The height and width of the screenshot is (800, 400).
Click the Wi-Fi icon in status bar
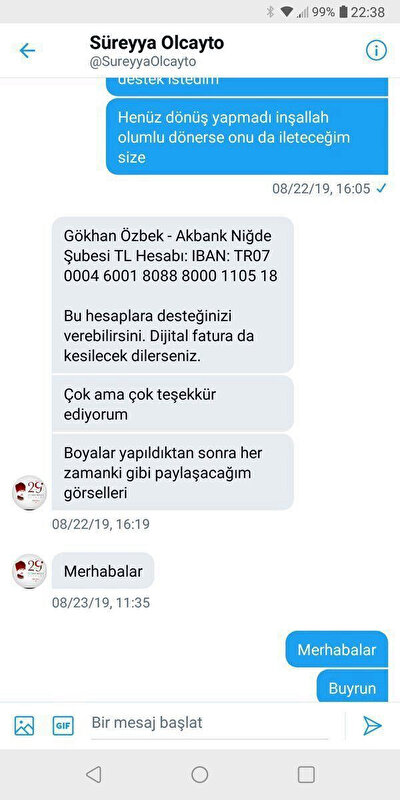pos(287,12)
